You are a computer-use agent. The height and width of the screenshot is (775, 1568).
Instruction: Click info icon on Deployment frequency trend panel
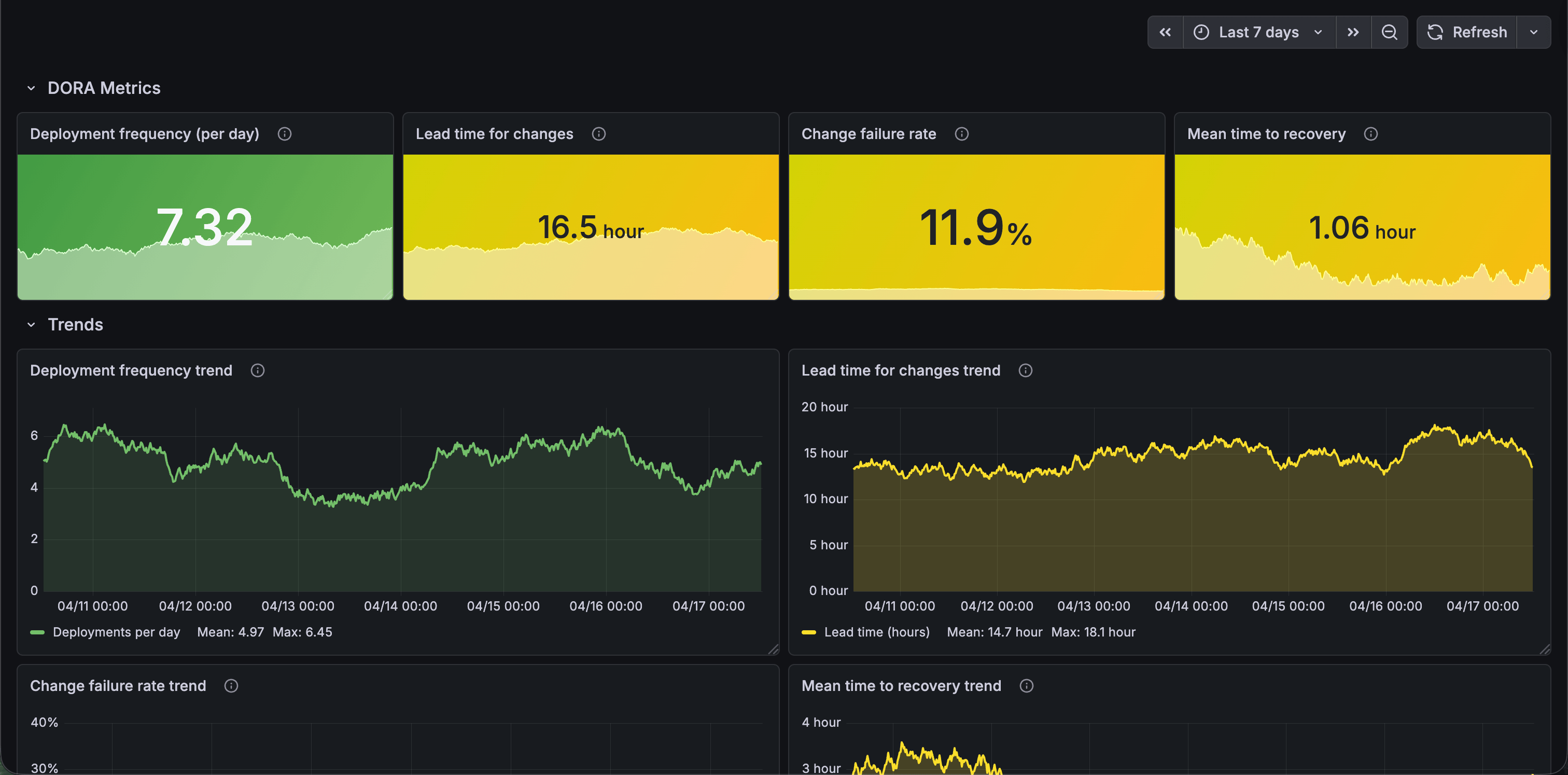coord(258,371)
